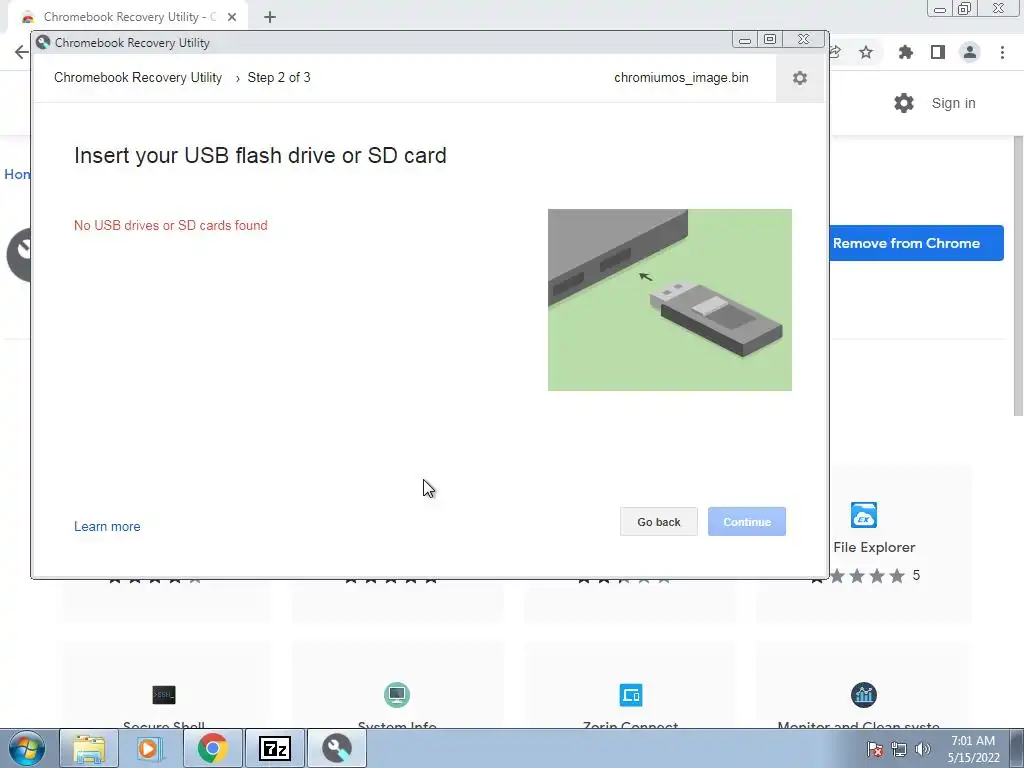Open Windows Explorer from taskbar
Viewport: 1024px width, 768px height.
(x=89, y=748)
